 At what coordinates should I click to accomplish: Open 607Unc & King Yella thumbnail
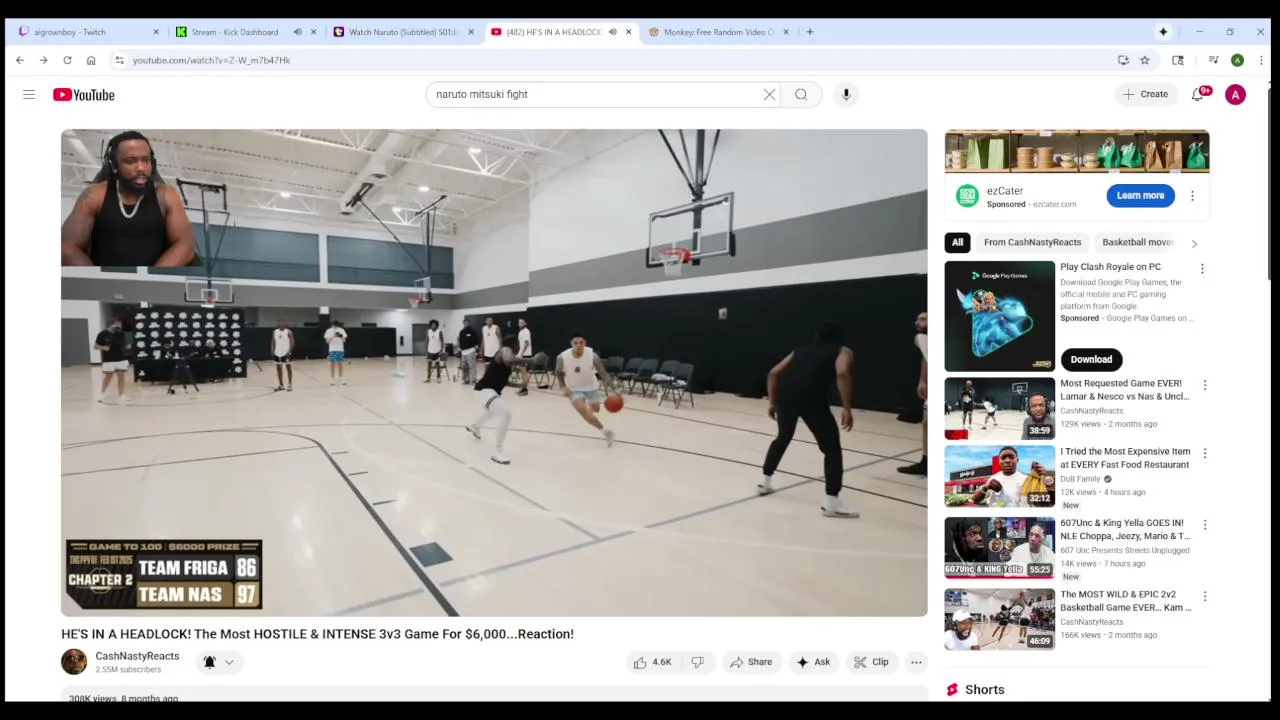click(x=1000, y=548)
